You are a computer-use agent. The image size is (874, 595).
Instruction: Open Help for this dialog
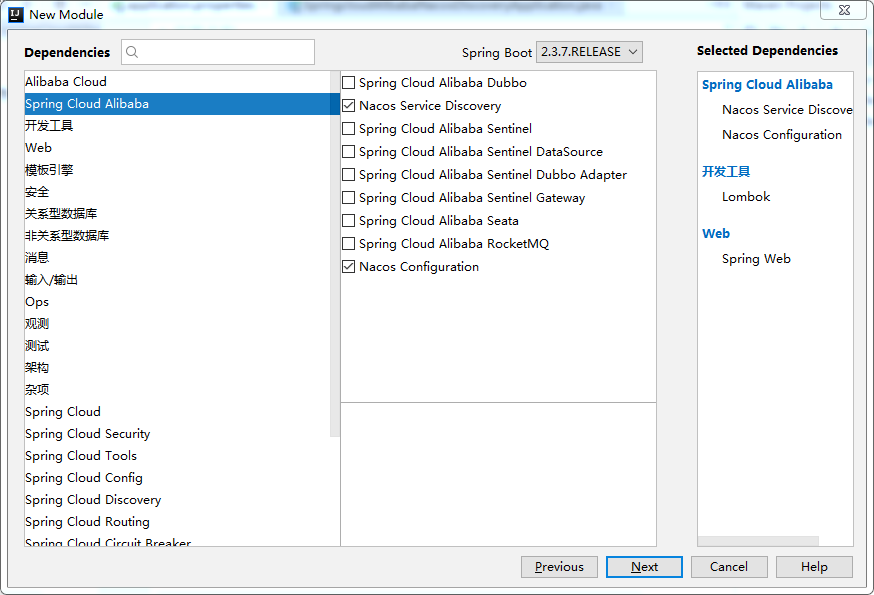click(x=814, y=567)
